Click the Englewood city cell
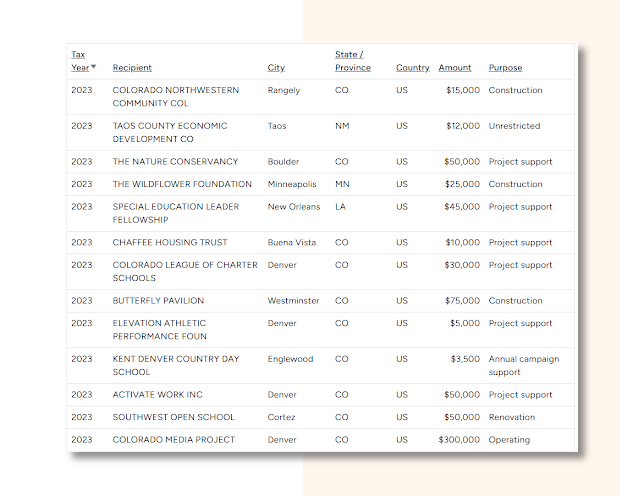Viewport: 620px width, 496px height. (290, 359)
